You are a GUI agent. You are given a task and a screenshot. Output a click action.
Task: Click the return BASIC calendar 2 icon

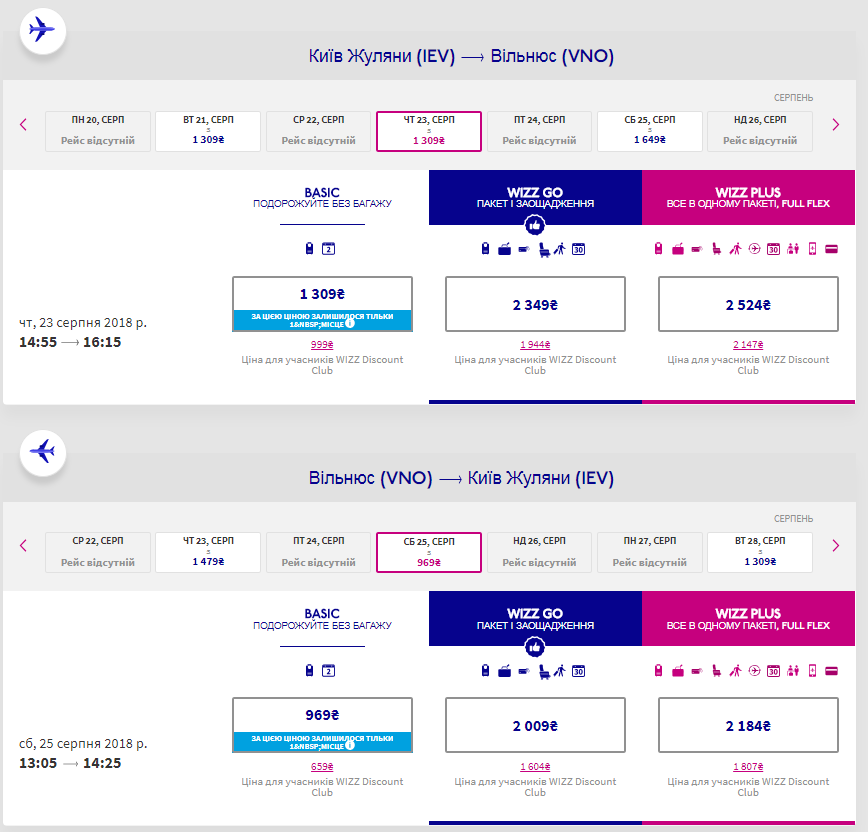click(x=328, y=670)
